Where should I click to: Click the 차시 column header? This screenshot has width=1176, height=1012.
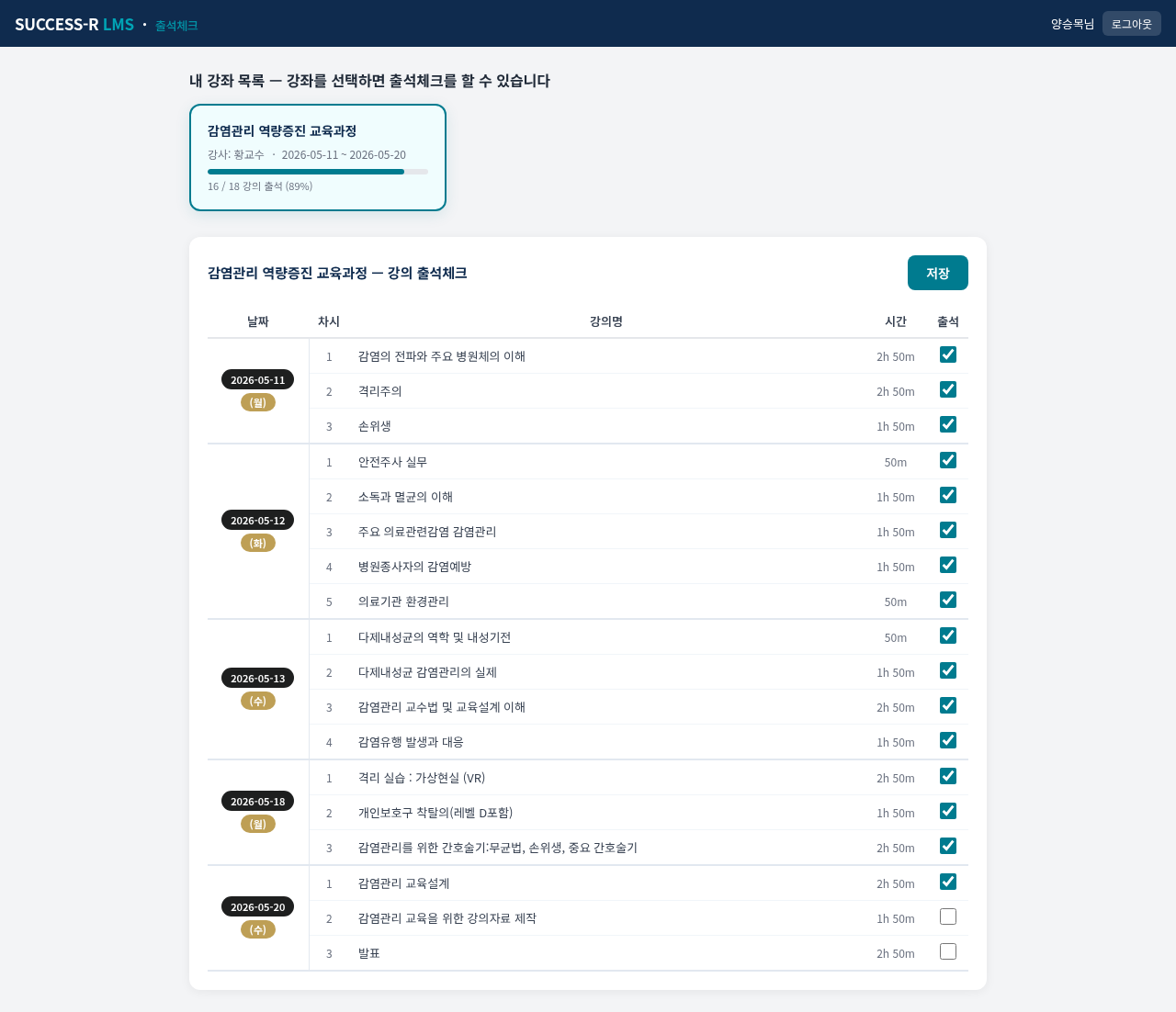(329, 321)
